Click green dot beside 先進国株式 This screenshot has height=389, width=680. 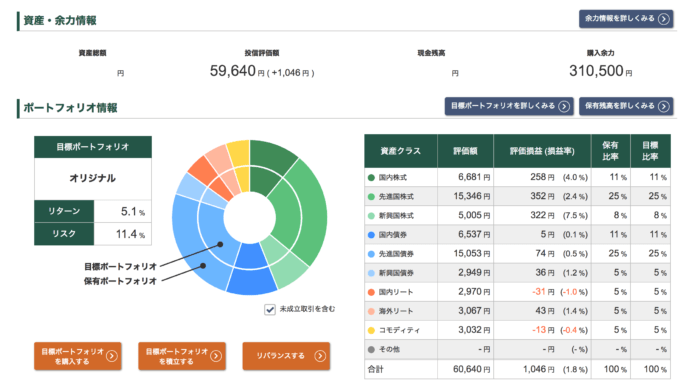pos(371,197)
